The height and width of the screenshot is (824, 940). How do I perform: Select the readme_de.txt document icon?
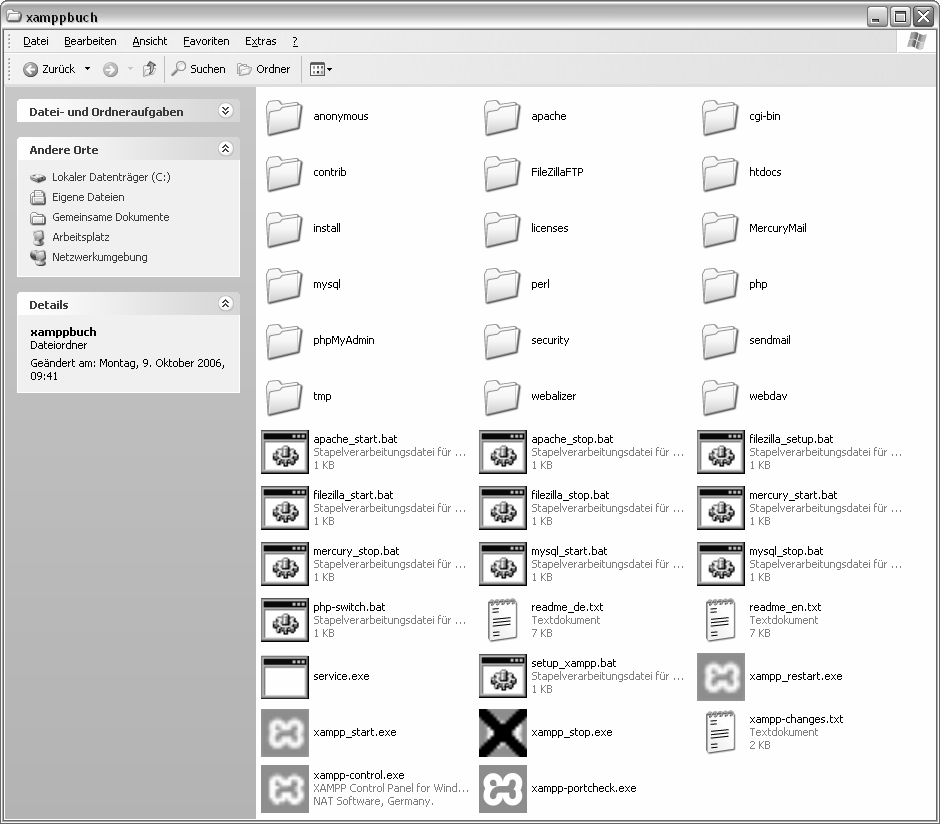[x=503, y=620]
